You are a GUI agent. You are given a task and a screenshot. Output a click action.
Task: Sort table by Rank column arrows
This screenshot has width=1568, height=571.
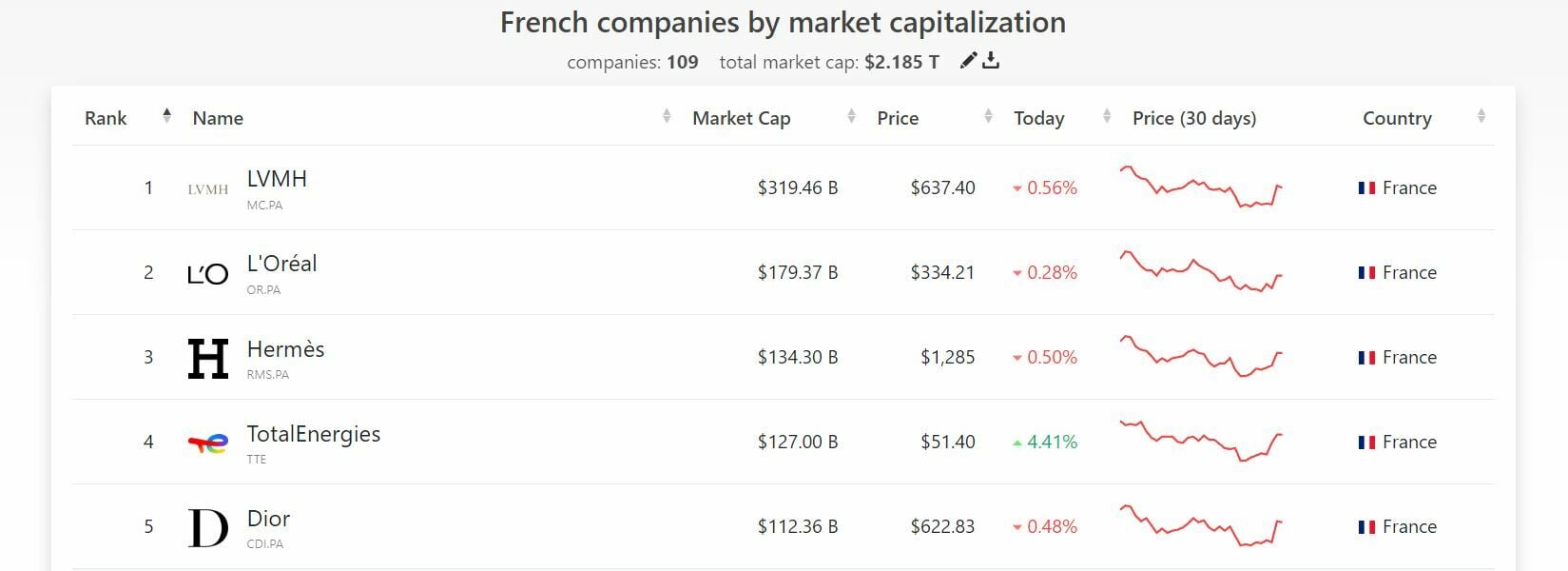click(167, 116)
